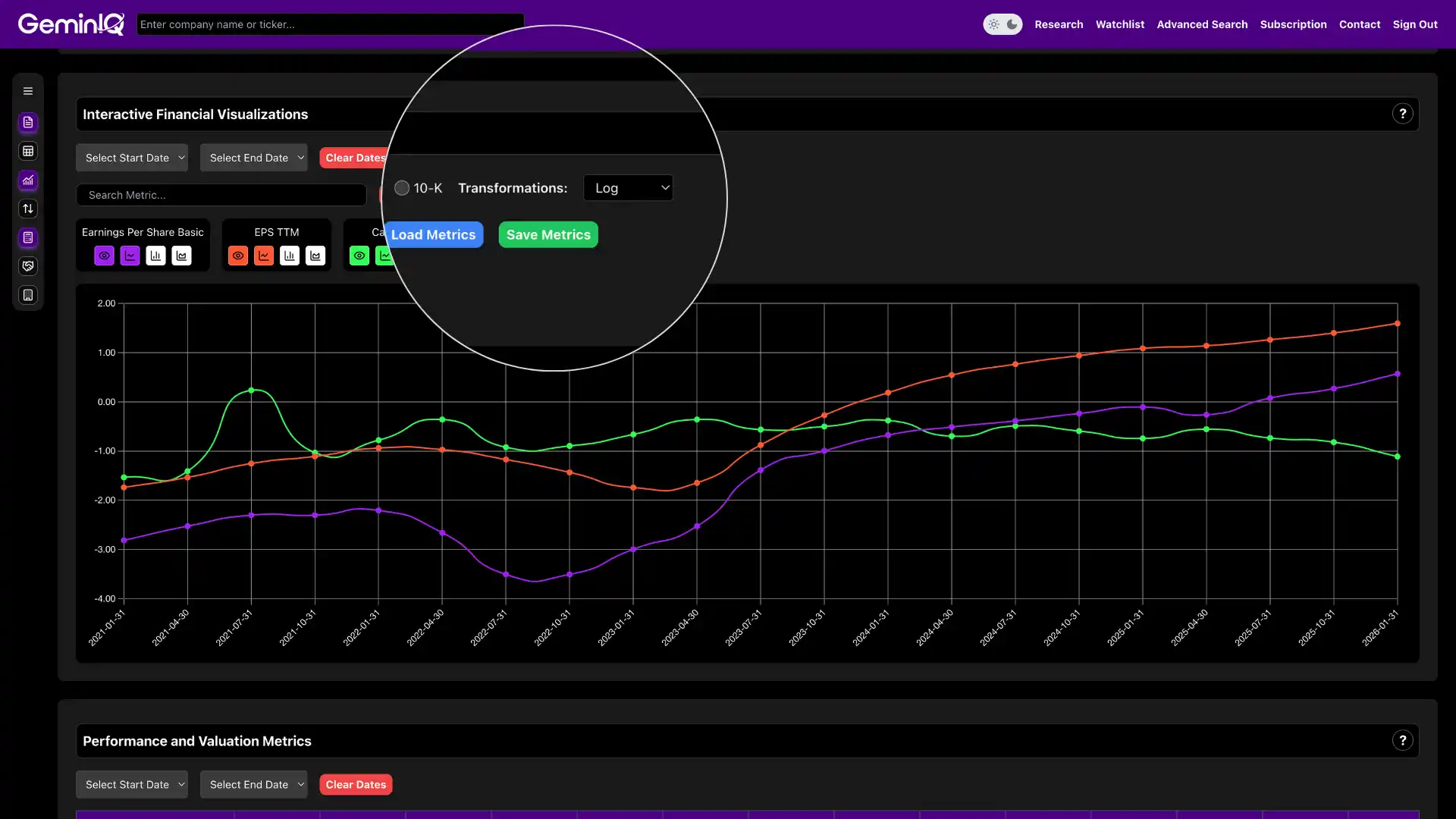Open the calculator tool in the sidebar
Viewport: 1456px width, 819px height.
point(28,237)
